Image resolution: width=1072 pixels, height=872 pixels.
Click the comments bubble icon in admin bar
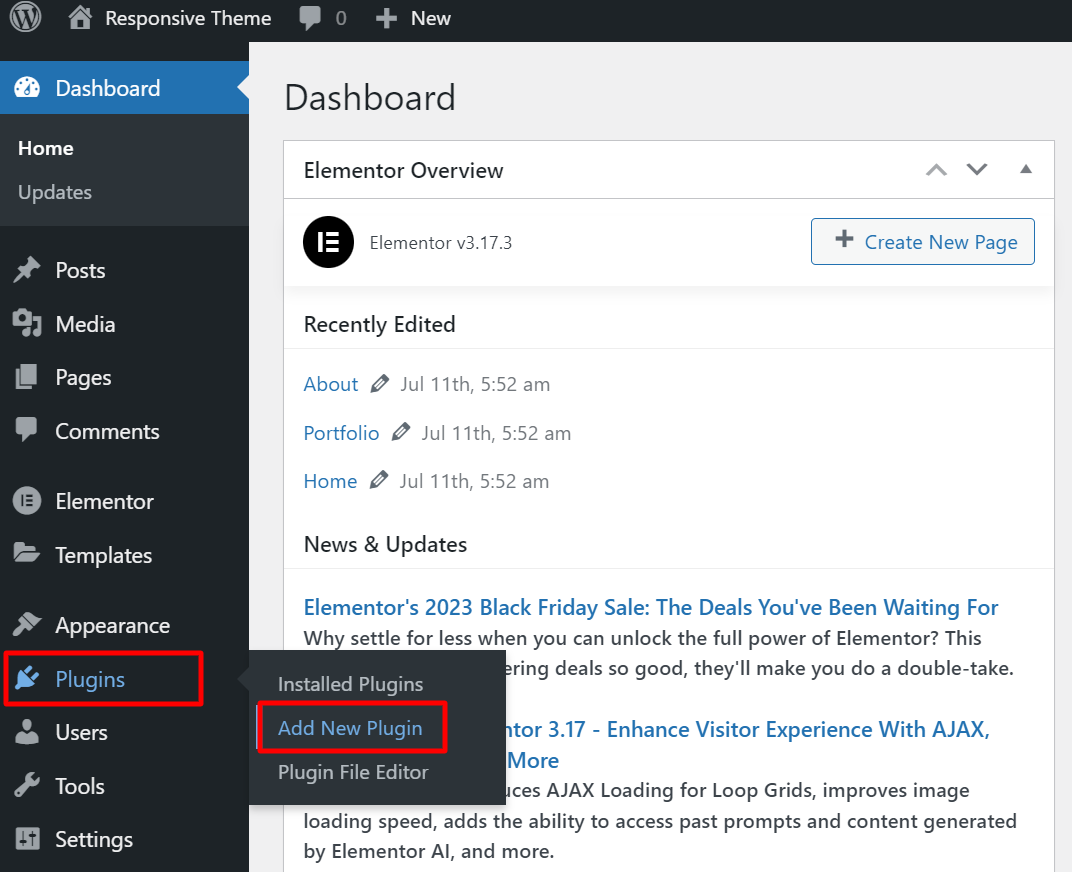[310, 18]
